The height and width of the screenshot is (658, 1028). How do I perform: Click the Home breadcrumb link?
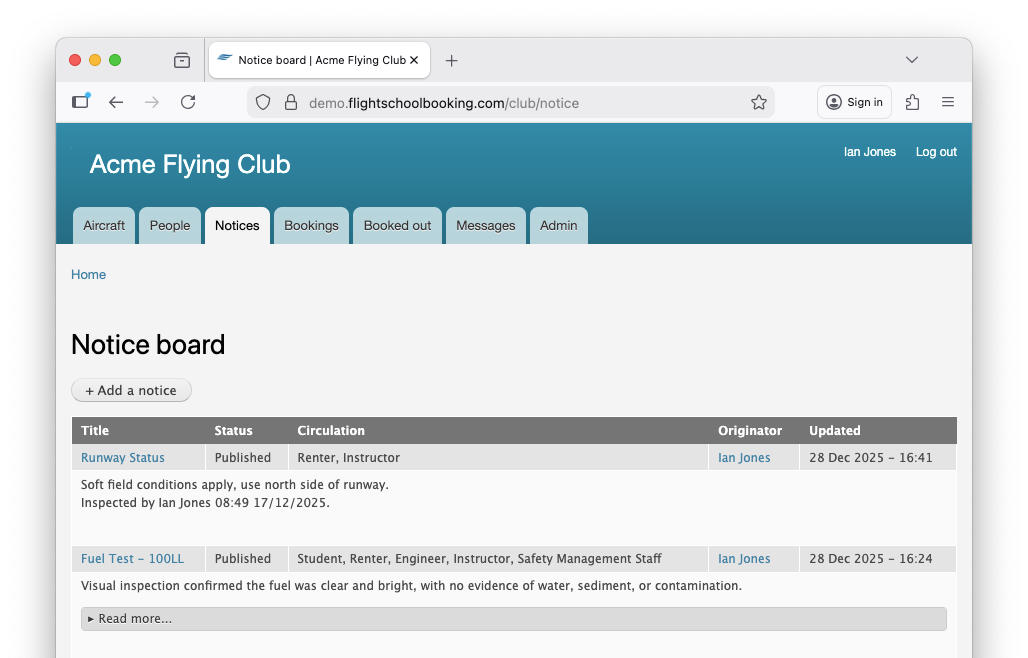click(88, 274)
